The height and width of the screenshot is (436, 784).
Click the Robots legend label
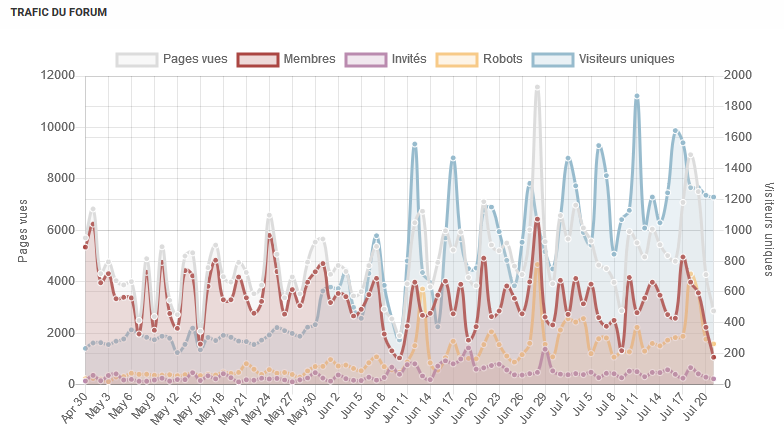pos(502,59)
